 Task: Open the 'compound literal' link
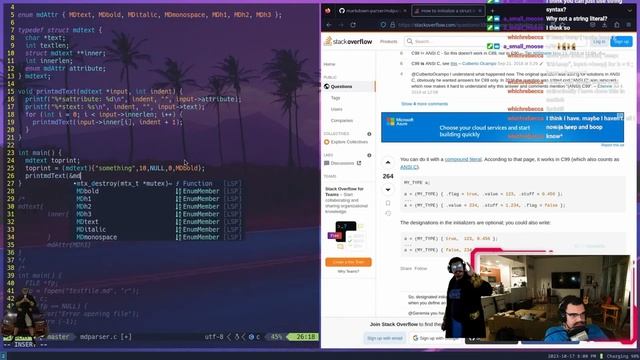463,159
